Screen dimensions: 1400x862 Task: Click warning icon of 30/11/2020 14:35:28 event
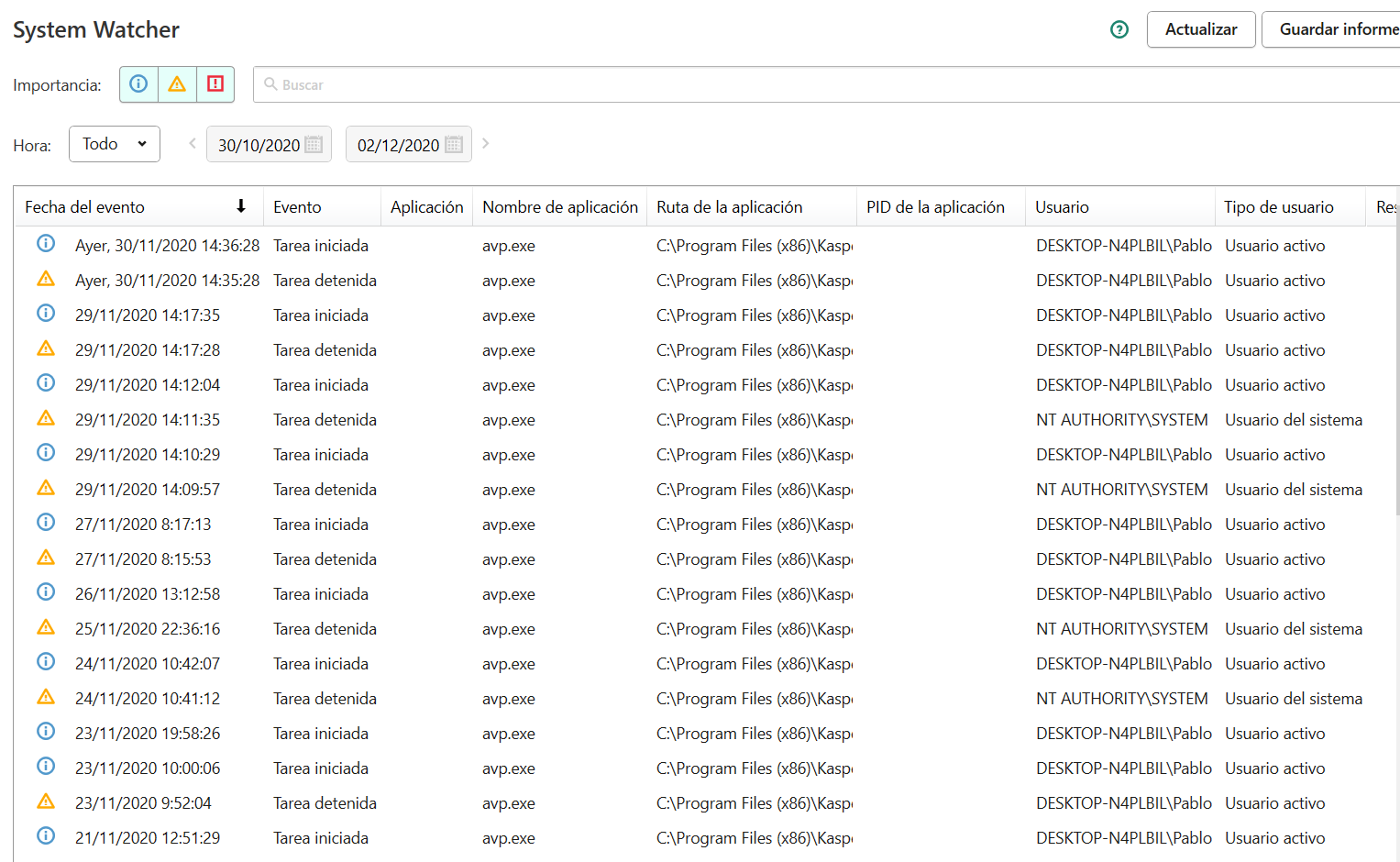[46, 279]
